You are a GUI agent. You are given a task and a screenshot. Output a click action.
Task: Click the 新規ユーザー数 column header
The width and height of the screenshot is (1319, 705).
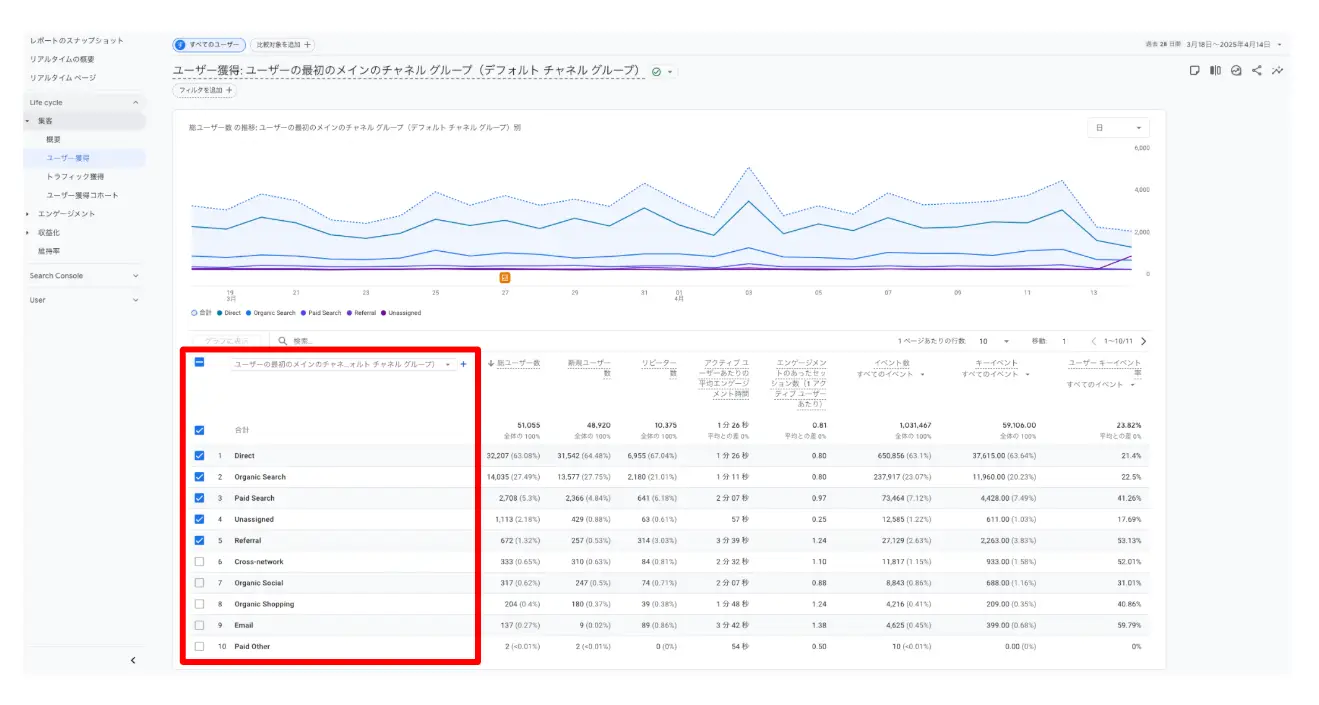click(x=587, y=368)
